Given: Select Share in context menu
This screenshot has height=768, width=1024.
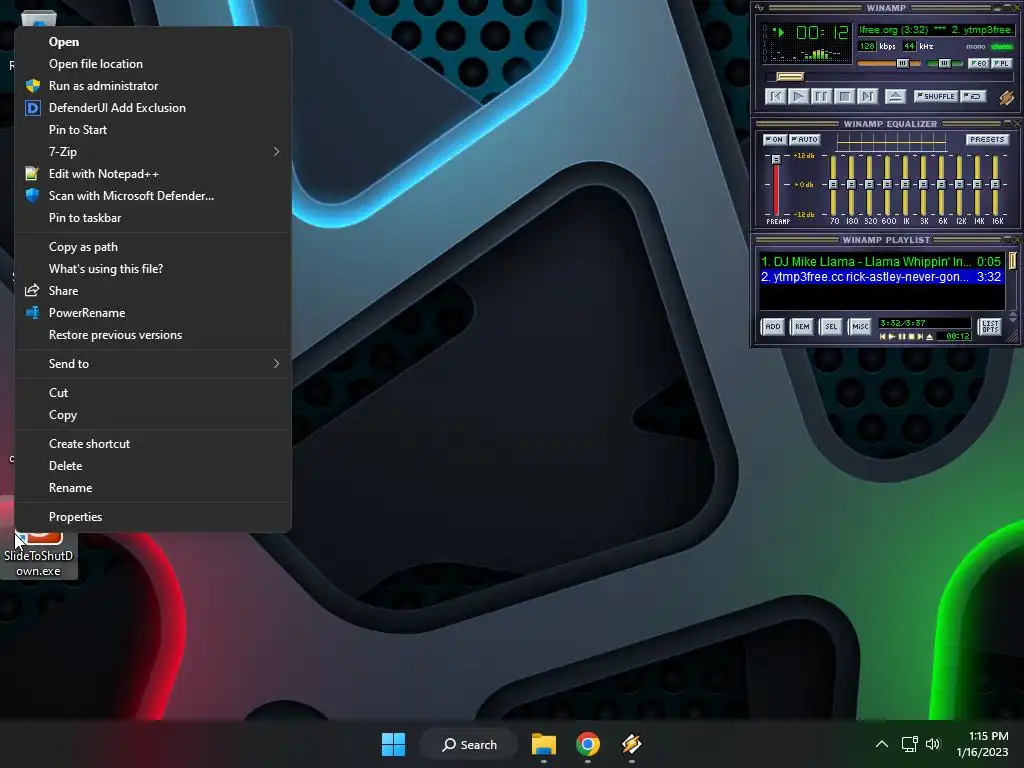Looking at the screenshot, I should (153, 291).
